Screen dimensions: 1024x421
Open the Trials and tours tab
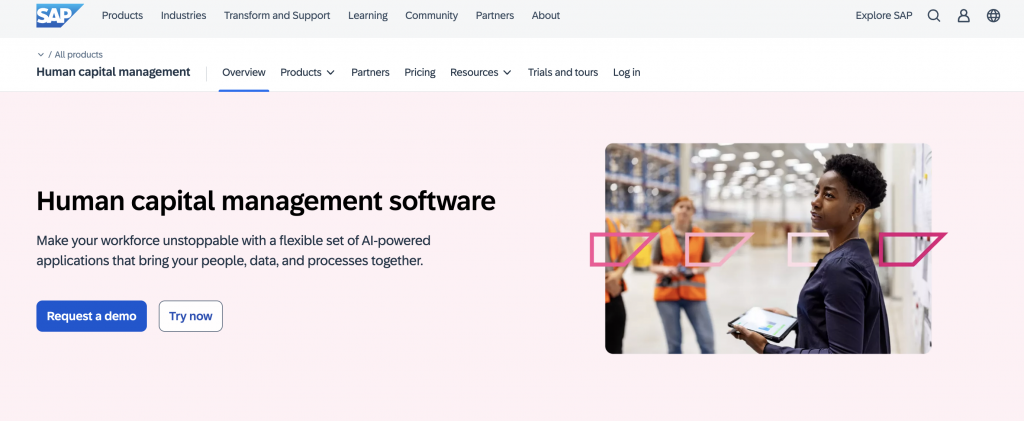coord(563,72)
